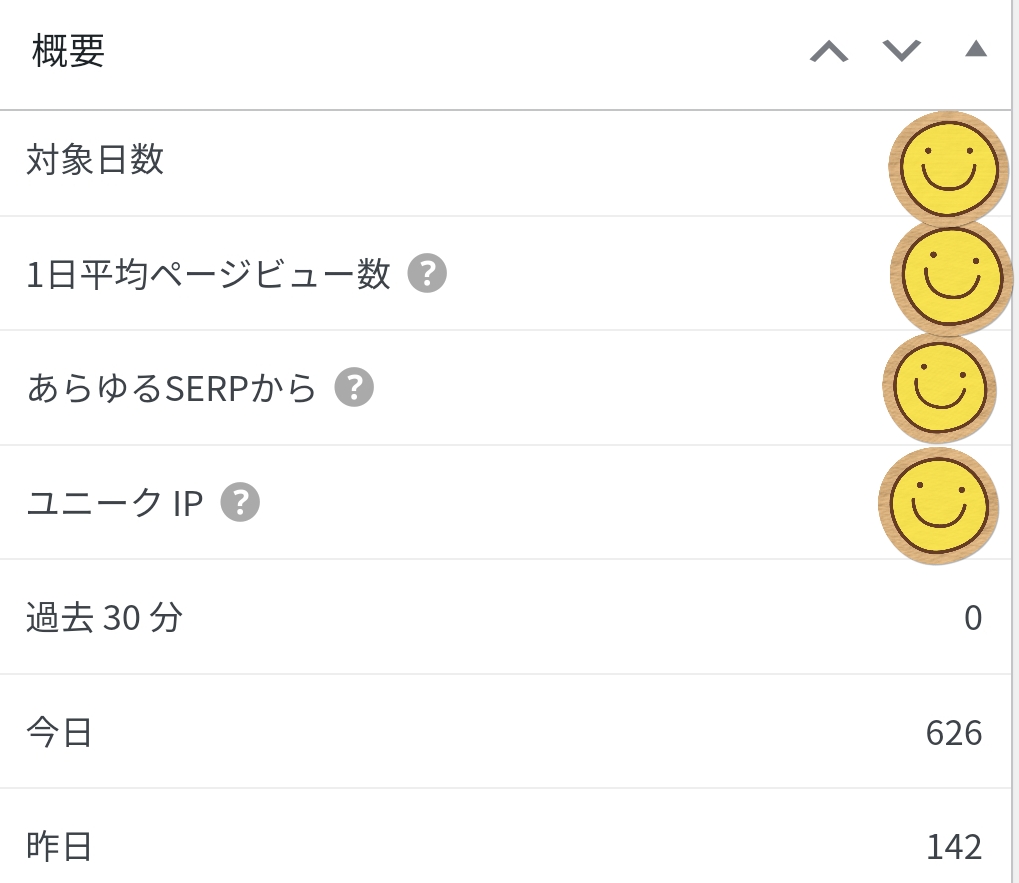Click the 過去 30 分 row label
Viewport: 1019px width, 883px height.
coord(104,618)
